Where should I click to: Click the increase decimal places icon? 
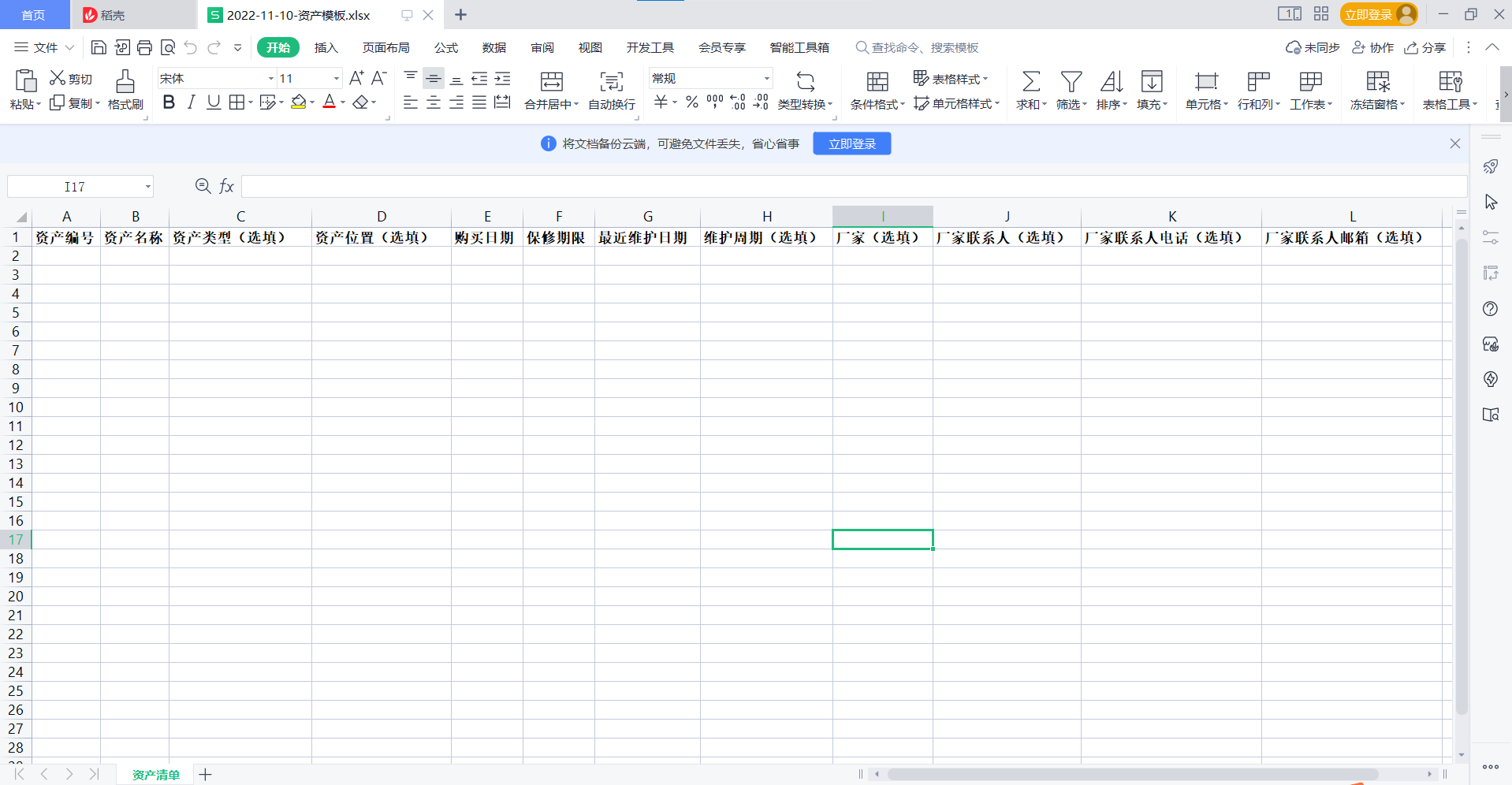click(x=738, y=102)
